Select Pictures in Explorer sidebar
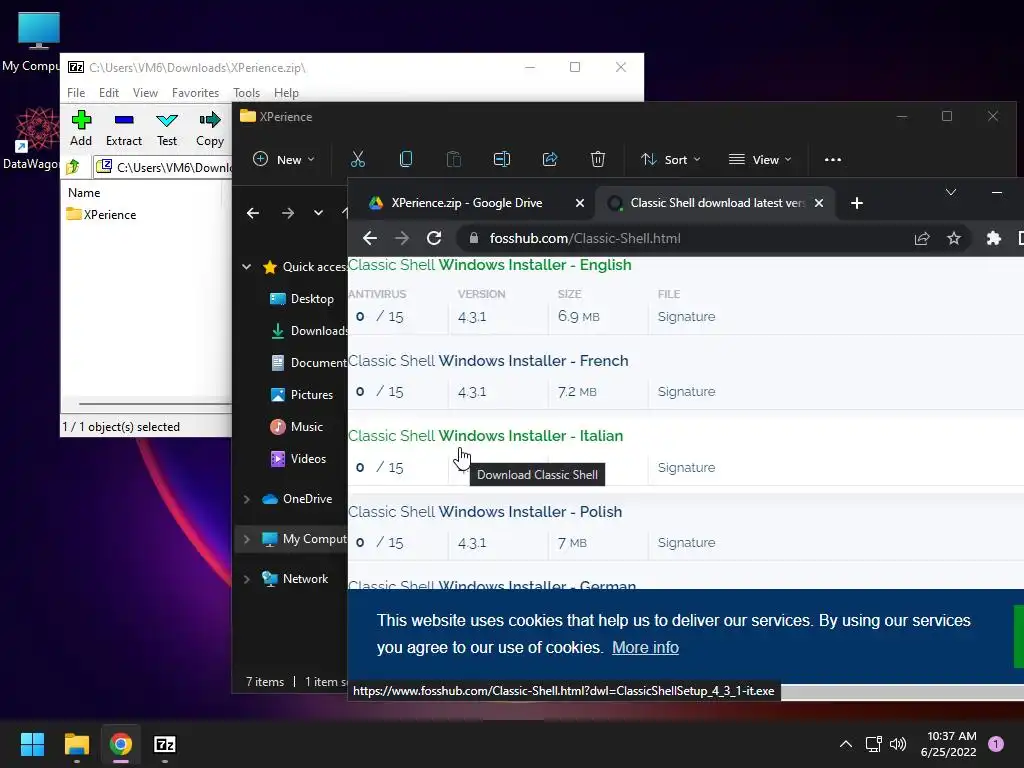This screenshot has width=1024, height=768. 301,394
